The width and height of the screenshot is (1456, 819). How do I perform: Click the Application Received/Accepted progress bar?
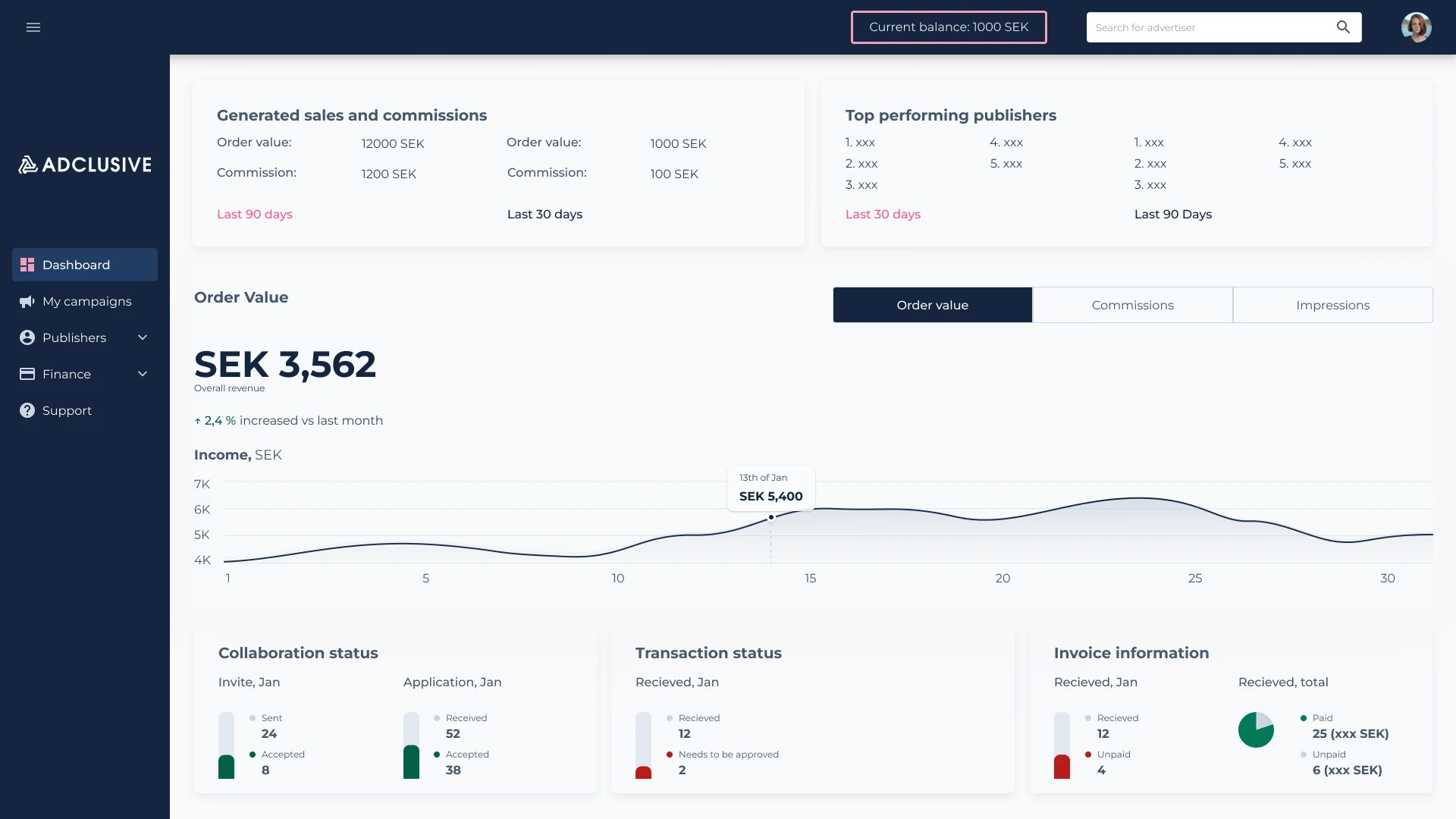411,745
